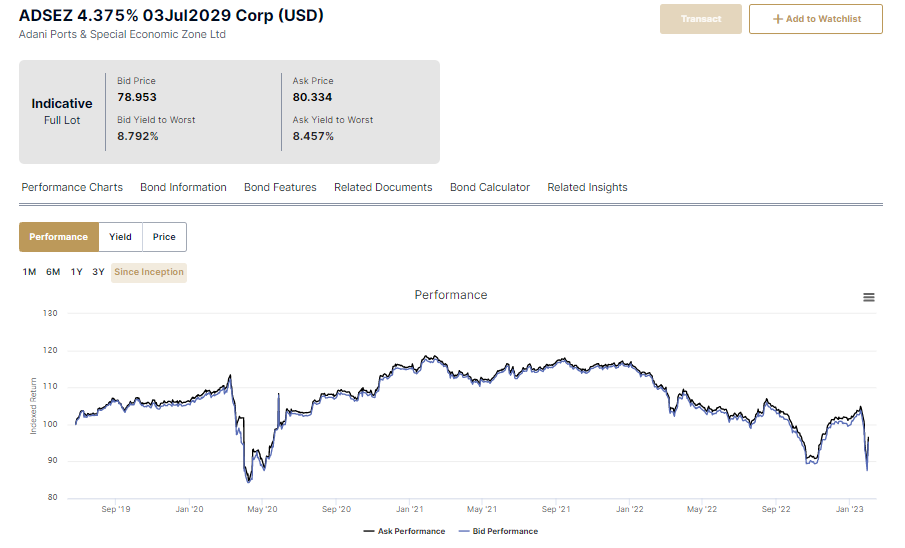Open the Bond Information tab
This screenshot has height=548, width=905.
pos(183,187)
